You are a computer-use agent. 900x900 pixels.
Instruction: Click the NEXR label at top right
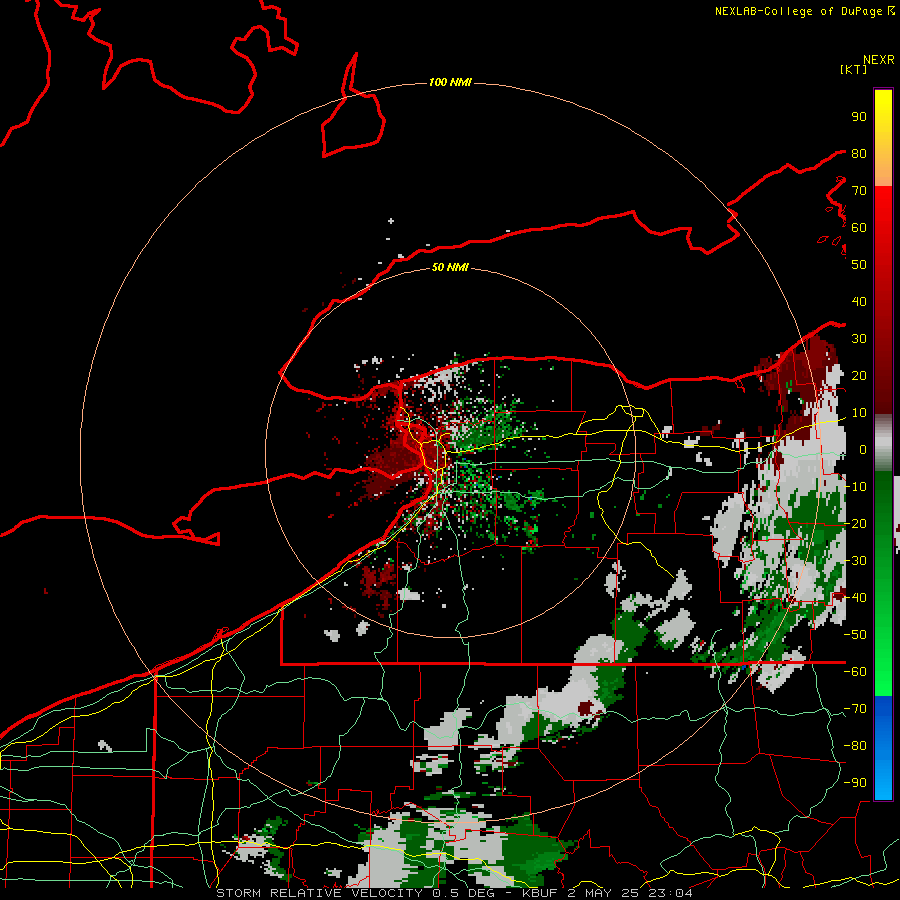click(x=879, y=60)
